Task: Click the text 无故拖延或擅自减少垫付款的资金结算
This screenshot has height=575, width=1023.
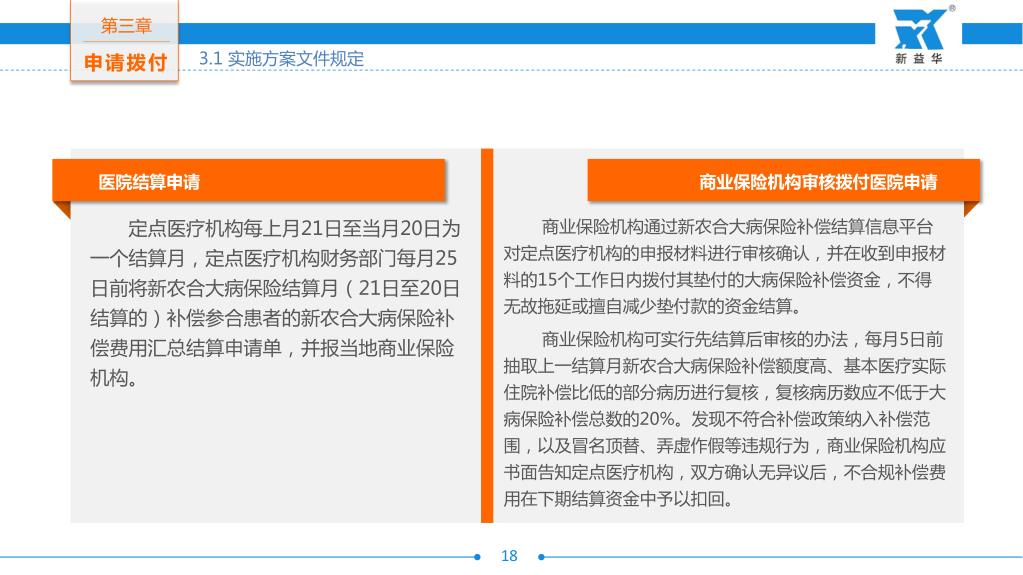Action: (652, 306)
